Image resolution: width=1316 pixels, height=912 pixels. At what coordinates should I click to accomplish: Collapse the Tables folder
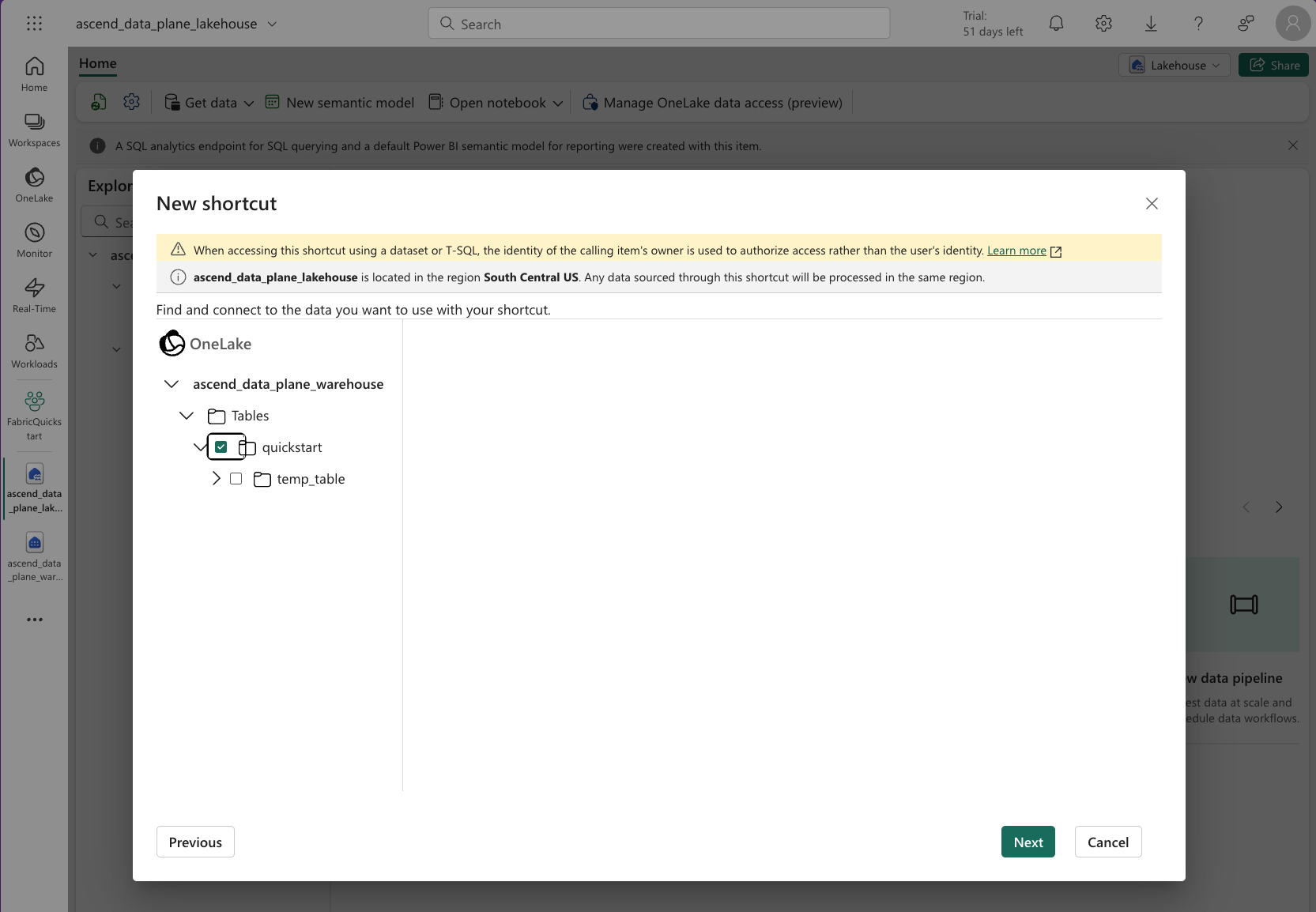tap(187, 416)
